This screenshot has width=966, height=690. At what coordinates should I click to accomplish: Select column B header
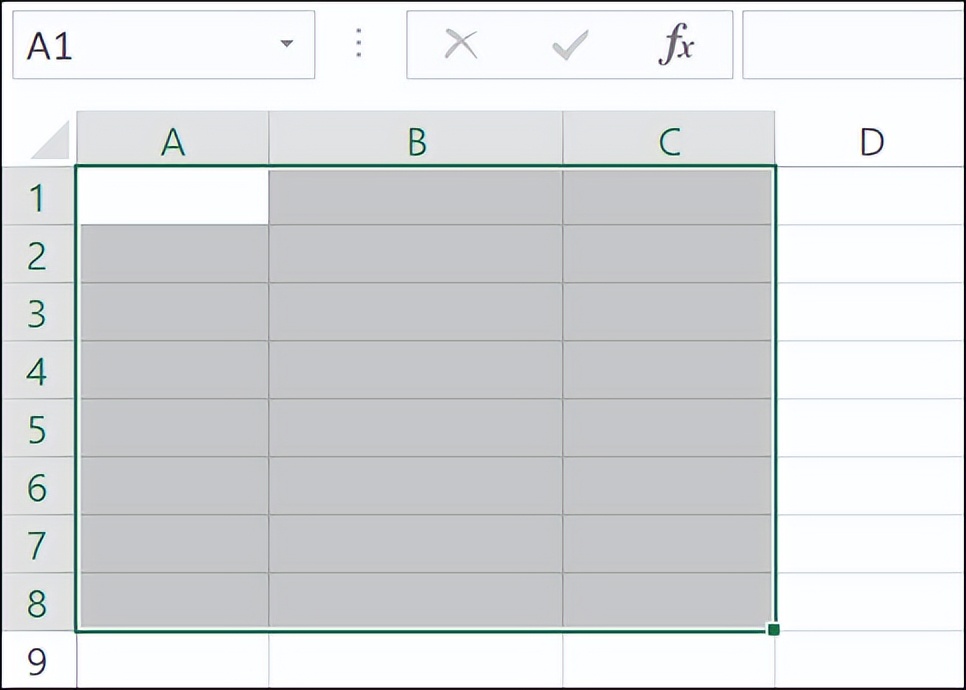[x=416, y=142]
